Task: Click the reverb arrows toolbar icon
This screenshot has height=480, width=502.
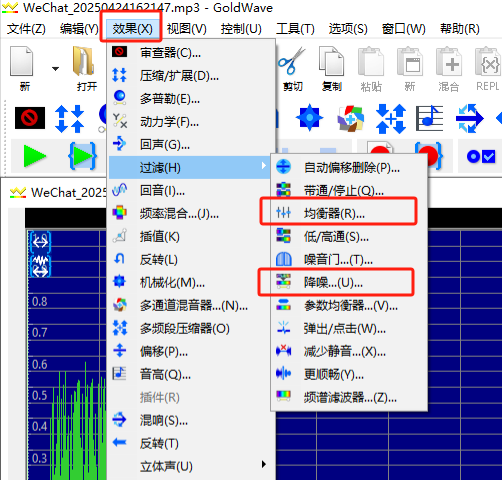Action: click(469, 118)
